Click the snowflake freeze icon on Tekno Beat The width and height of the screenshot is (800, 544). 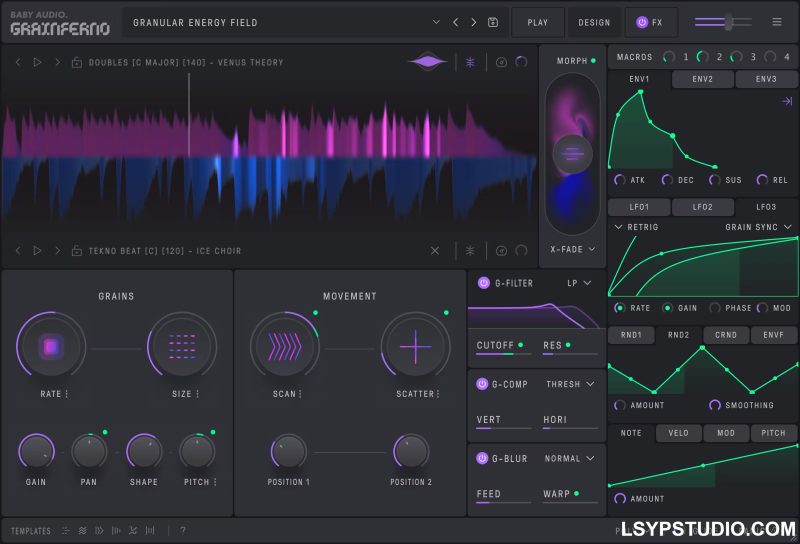pos(470,251)
